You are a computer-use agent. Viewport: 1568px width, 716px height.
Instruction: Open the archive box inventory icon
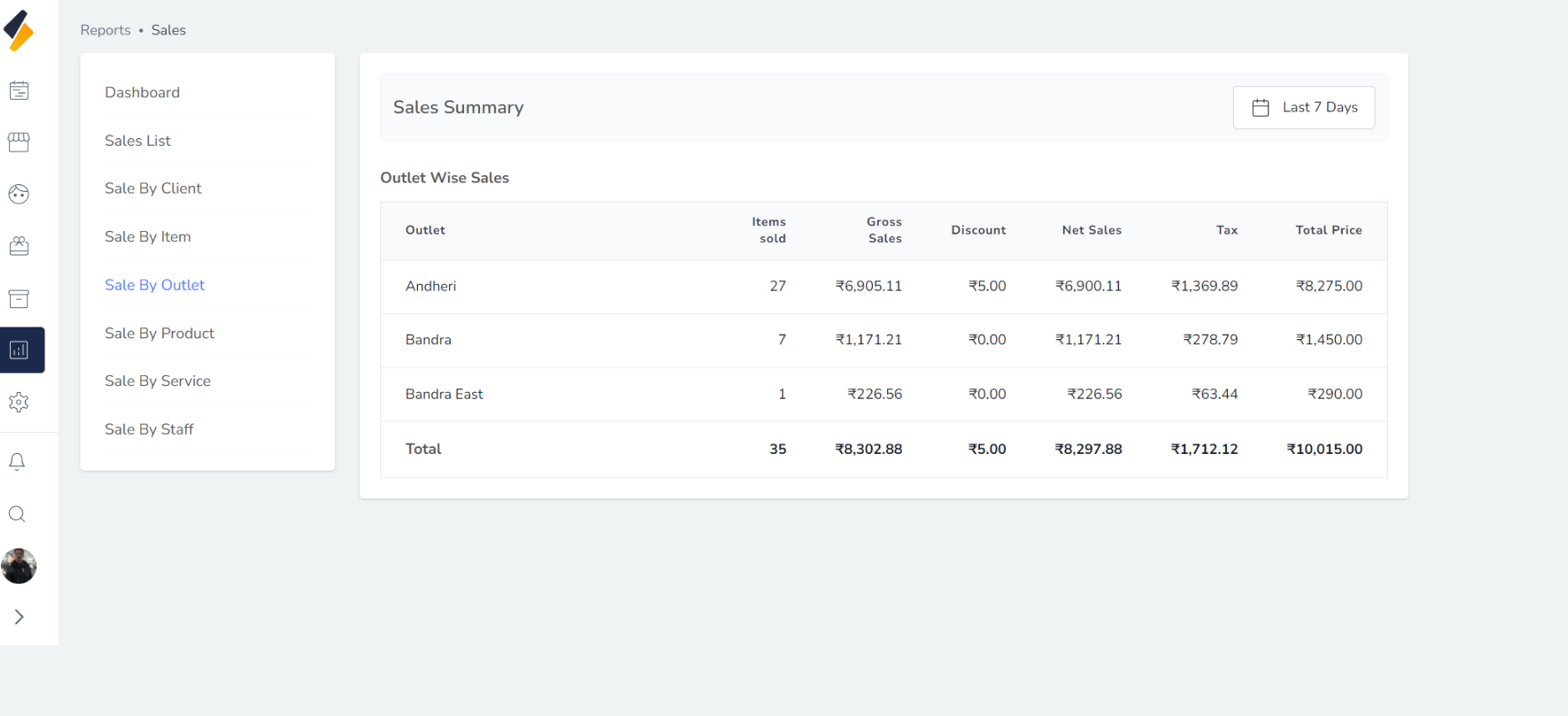click(18, 299)
